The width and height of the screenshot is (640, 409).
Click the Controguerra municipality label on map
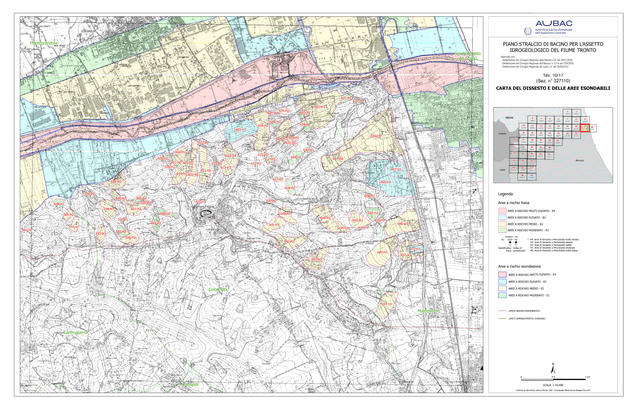point(76,333)
